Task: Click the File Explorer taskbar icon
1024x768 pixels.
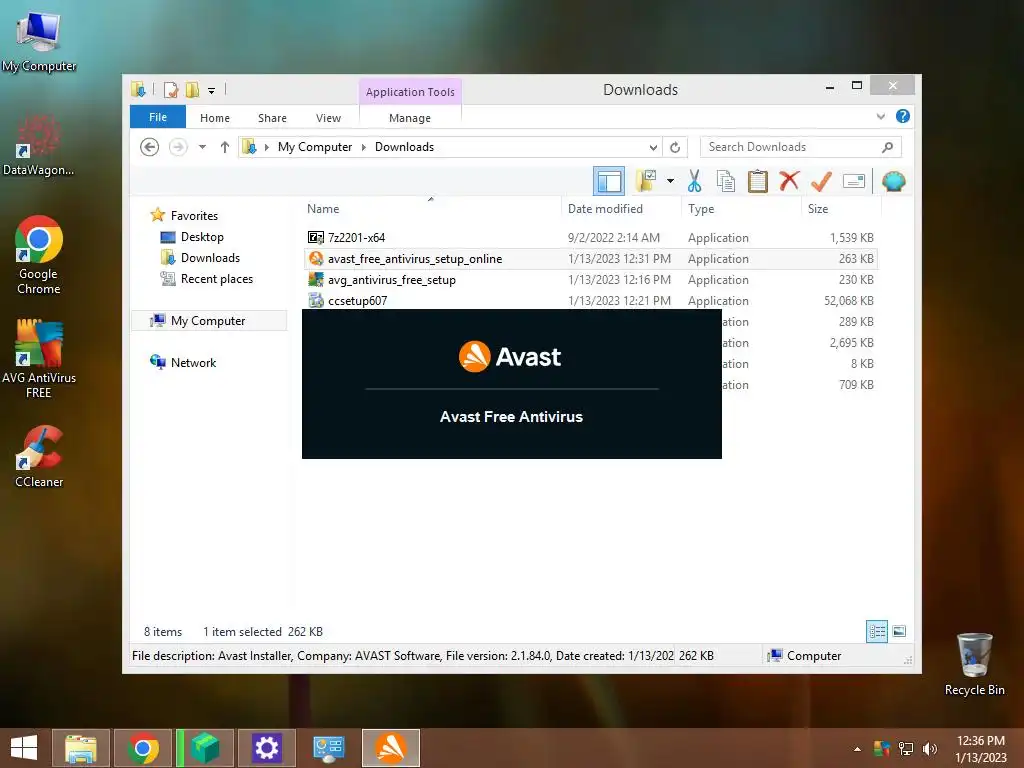Action: point(80,748)
